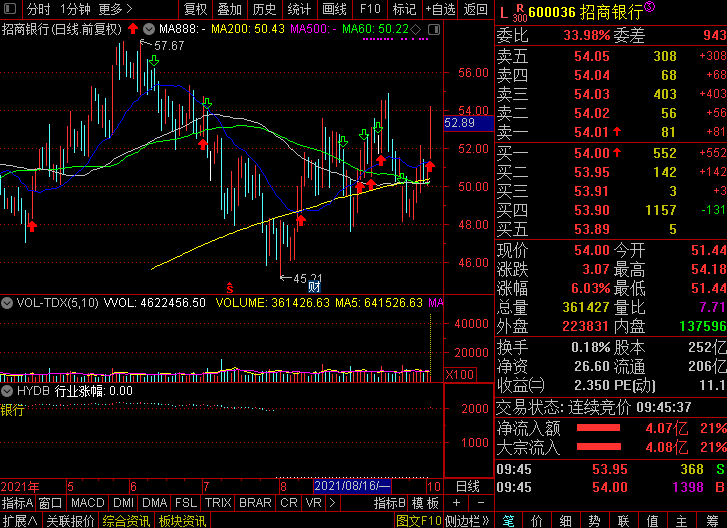Click the 财 finance marker on chart

click(314, 287)
